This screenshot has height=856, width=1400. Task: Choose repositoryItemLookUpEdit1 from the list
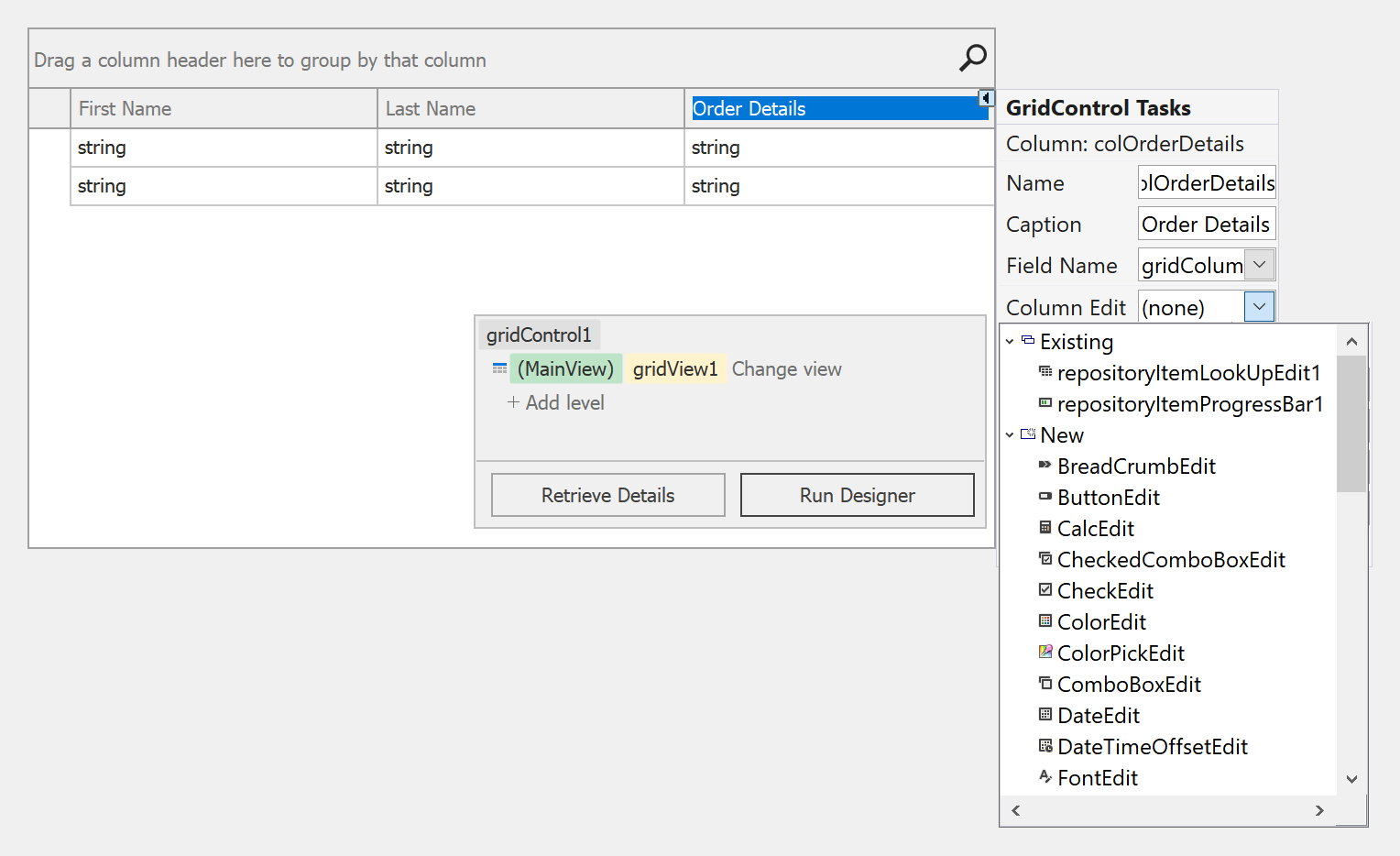[1188, 373]
